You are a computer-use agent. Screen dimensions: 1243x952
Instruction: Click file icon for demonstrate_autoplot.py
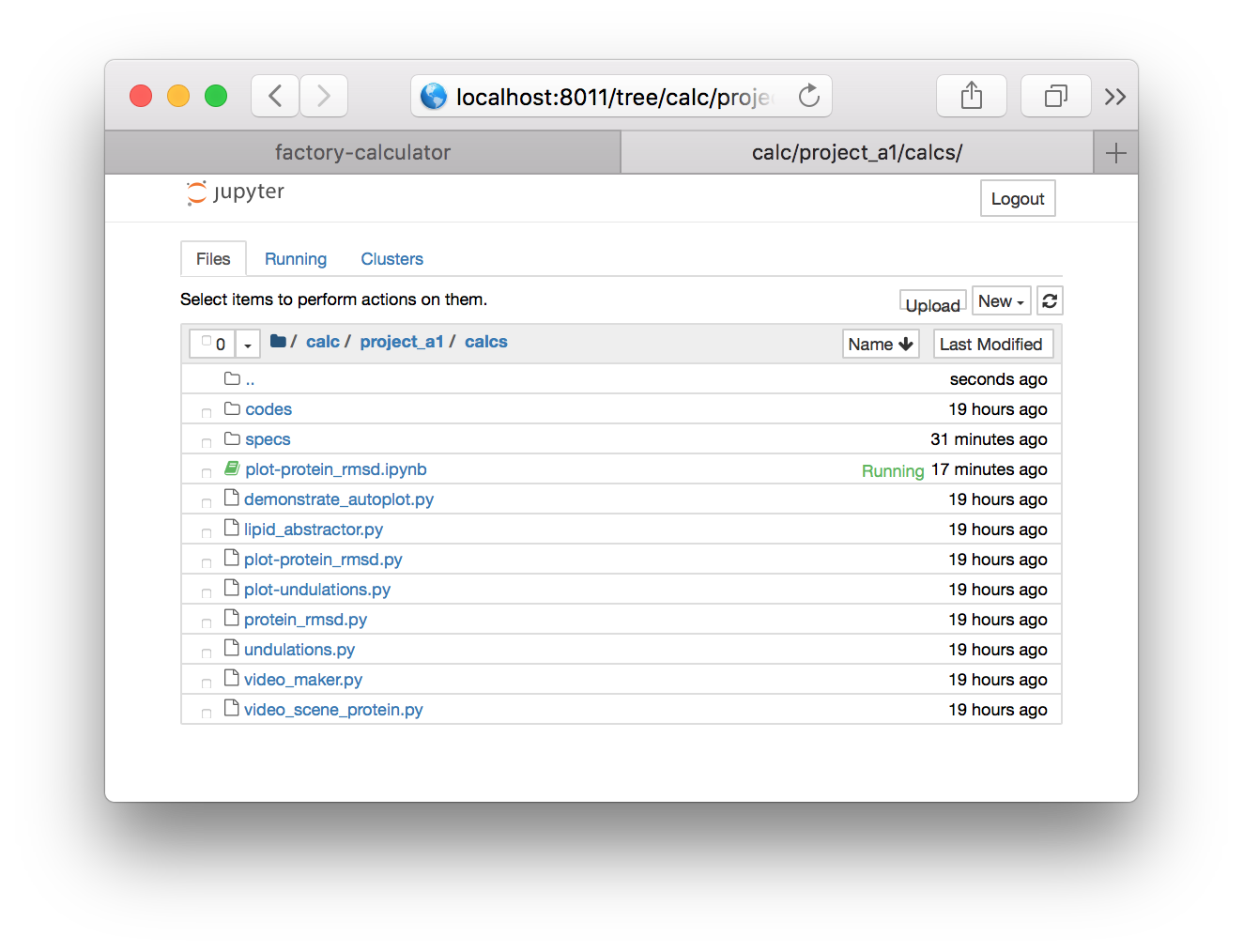click(232, 498)
